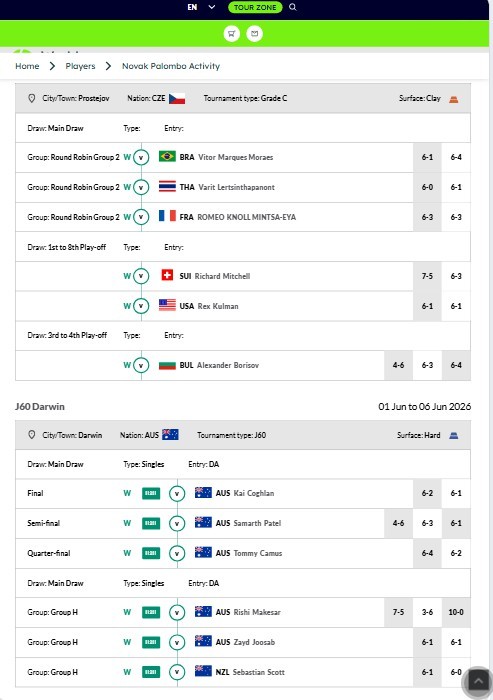Open match stats icon for Rishi Makesar match
493x700 pixels.
tap(151, 612)
